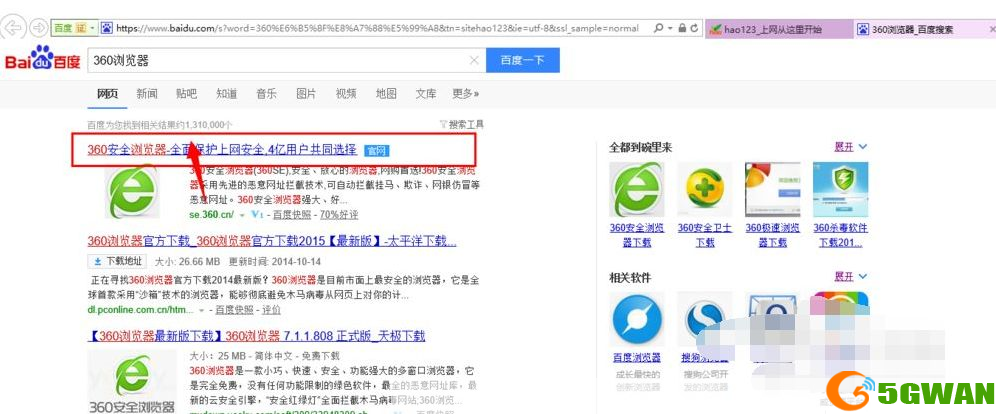Click the 360安全卫士 sidebar icon

click(x=704, y=190)
